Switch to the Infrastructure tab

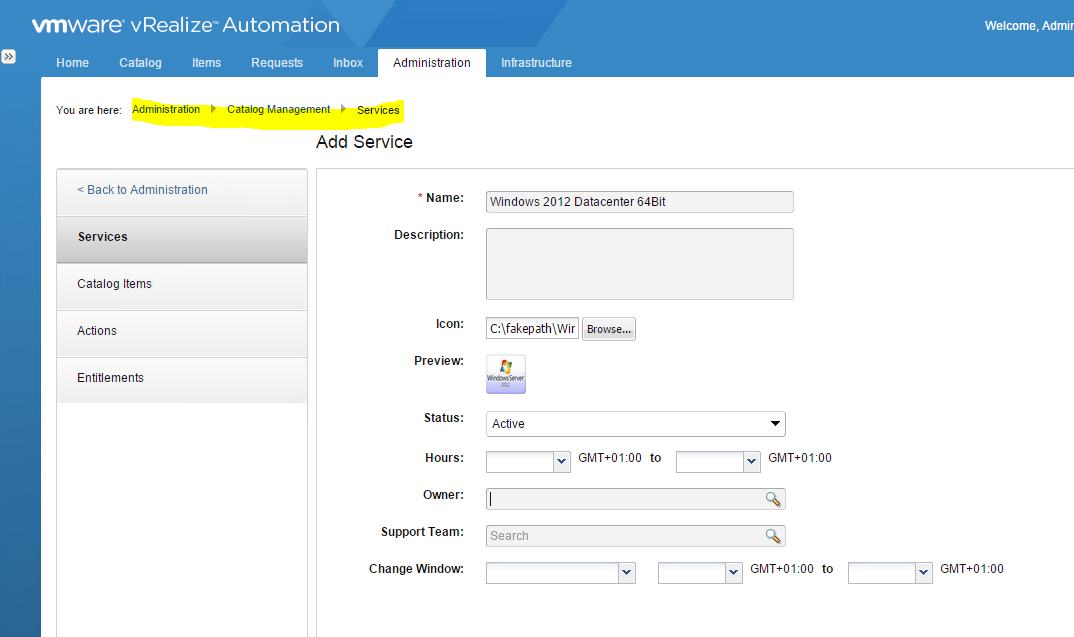pos(536,63)
